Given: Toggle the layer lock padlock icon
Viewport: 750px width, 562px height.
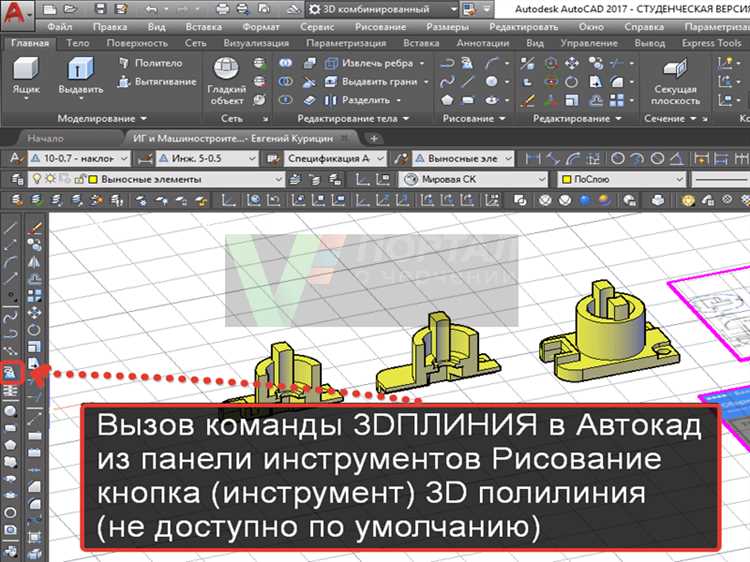Looking at the screenshot, I should (x=79, y=179).
